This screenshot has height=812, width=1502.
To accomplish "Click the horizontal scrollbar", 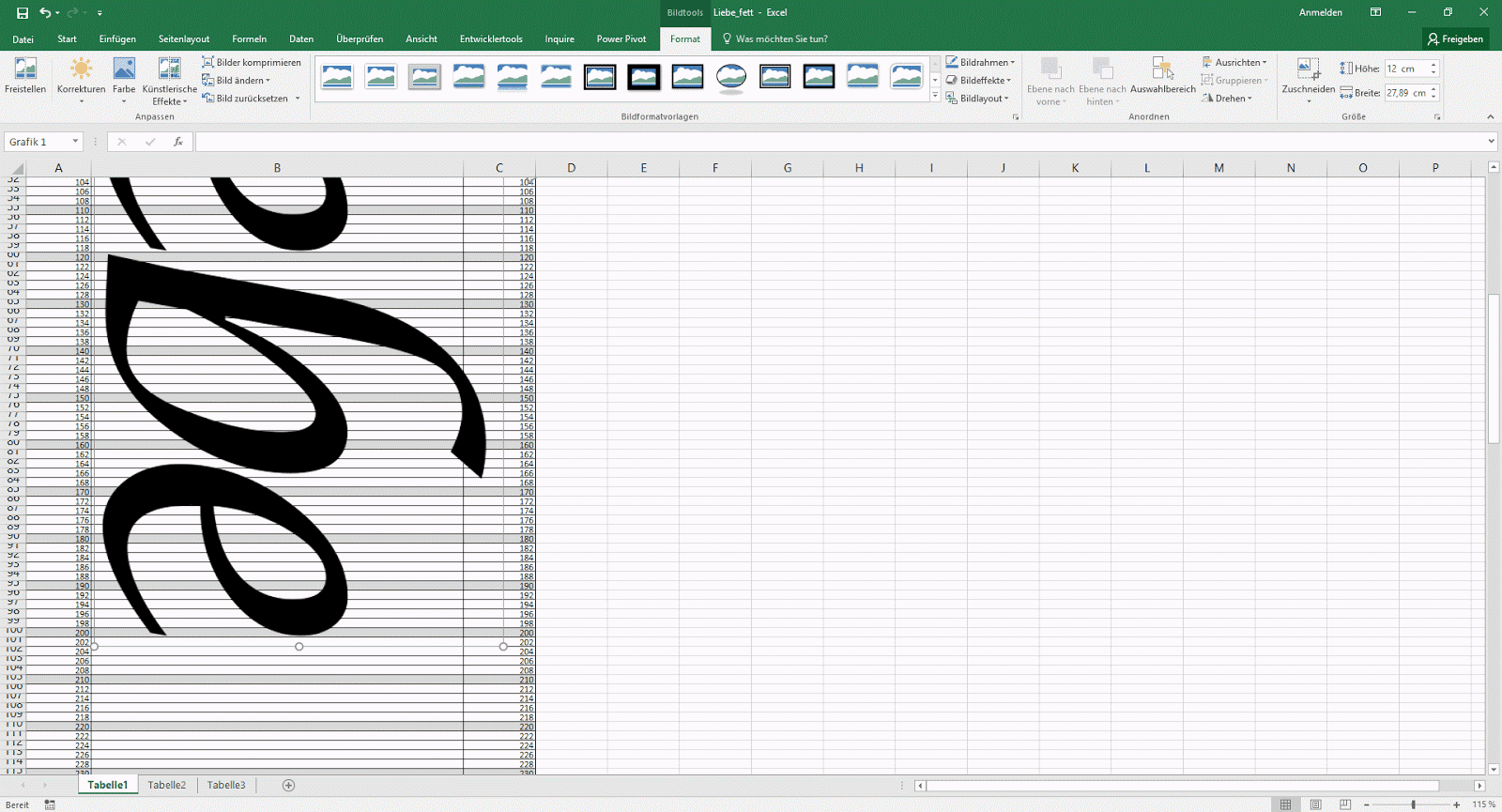I will pos(1183,786).
